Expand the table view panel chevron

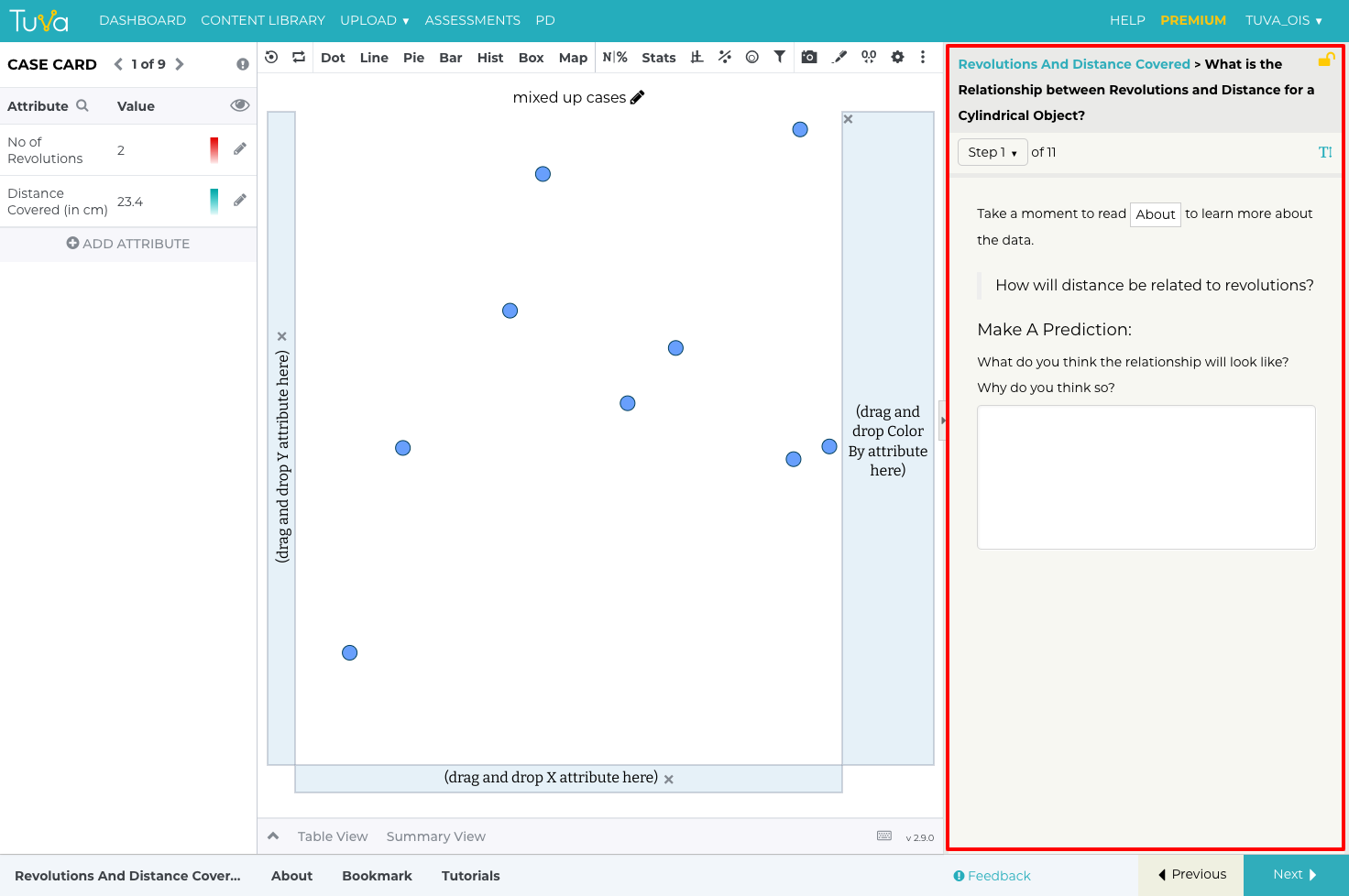pyautogui.click(x=273, y=836)
